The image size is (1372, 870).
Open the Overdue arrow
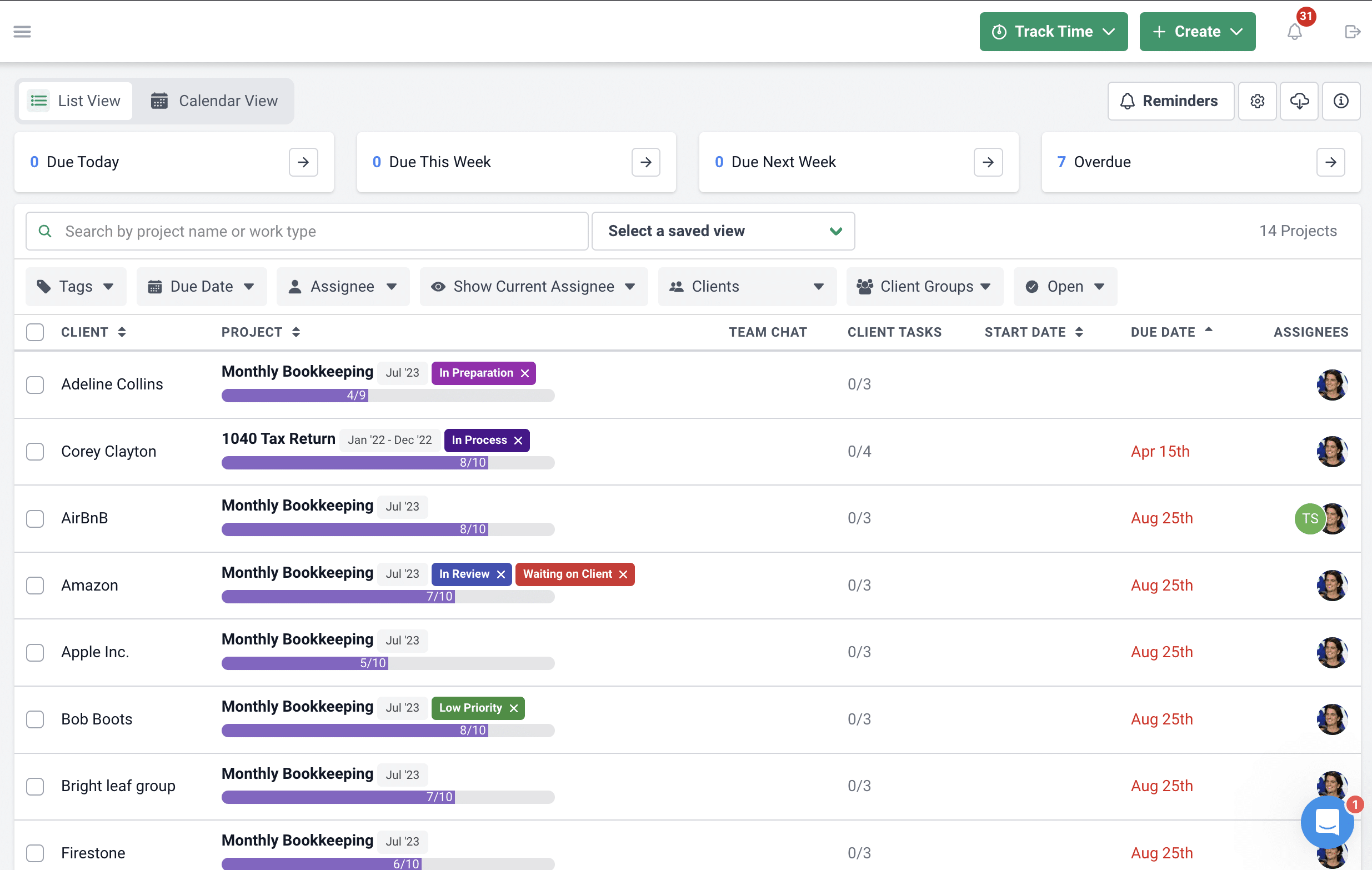coord(1330,162)
